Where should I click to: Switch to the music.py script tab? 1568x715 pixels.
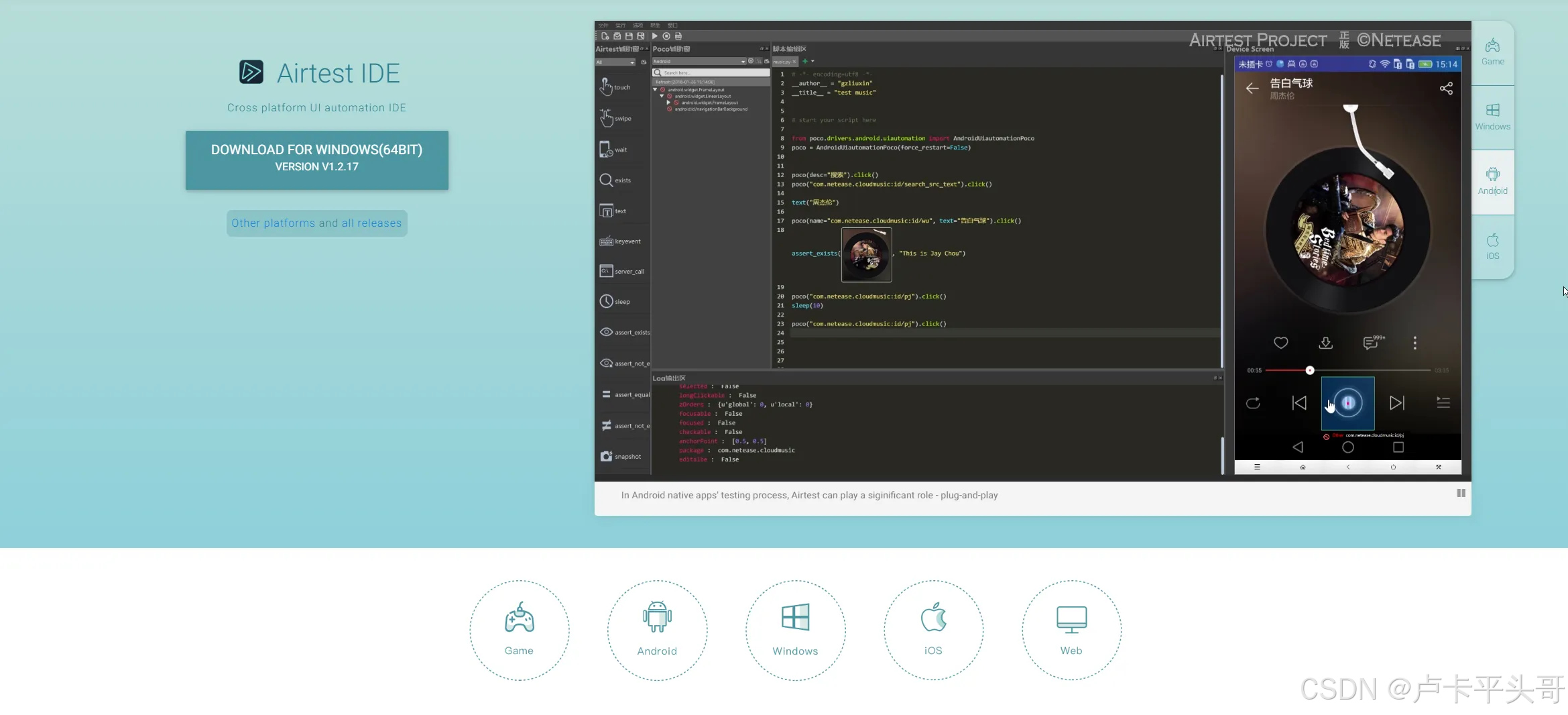(784, 62)
